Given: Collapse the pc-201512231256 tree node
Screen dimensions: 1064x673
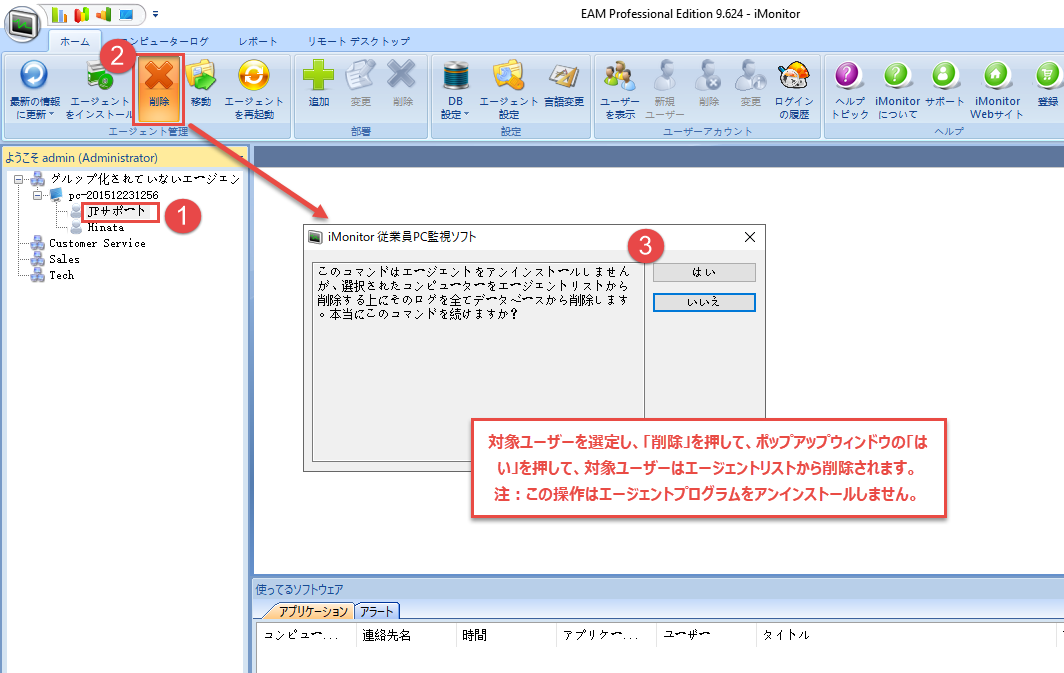Looking at the screenshot, I should click(x=38, y=195).
